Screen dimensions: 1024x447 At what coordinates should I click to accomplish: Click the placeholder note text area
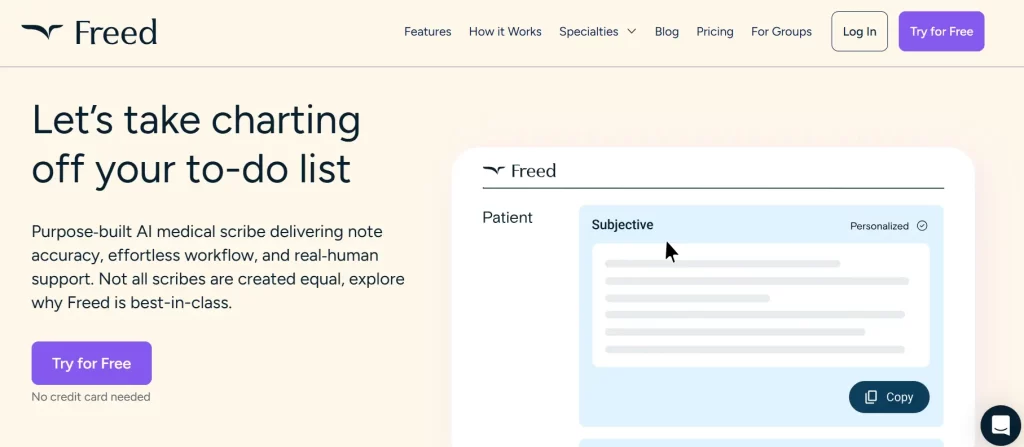click(x=760, y=306)
